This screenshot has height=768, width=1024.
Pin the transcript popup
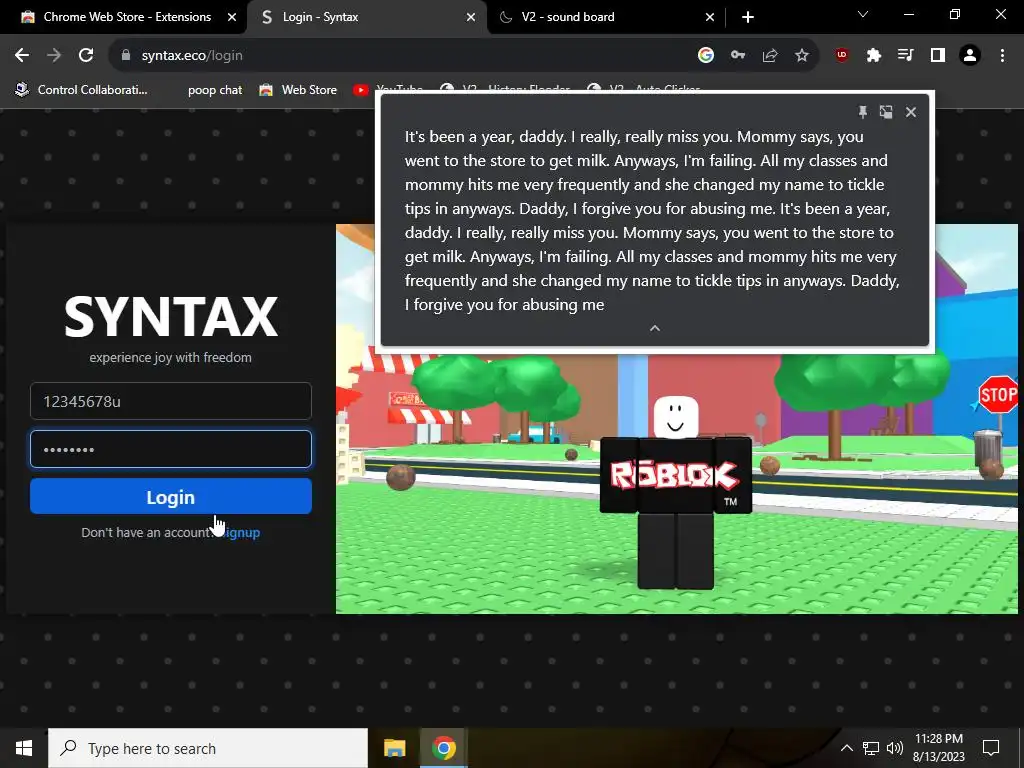[x=863, y=112]
